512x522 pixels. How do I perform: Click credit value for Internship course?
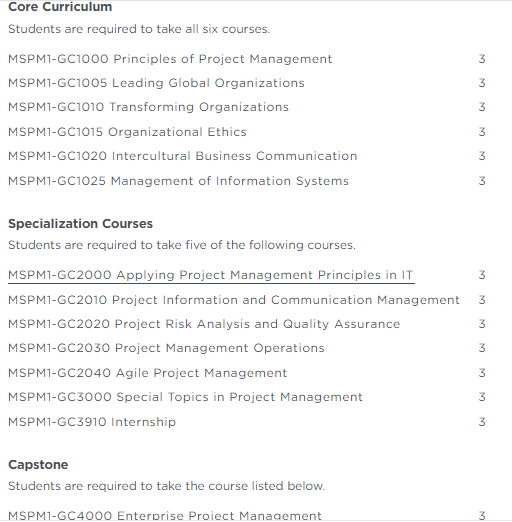(x=482, y=422)
